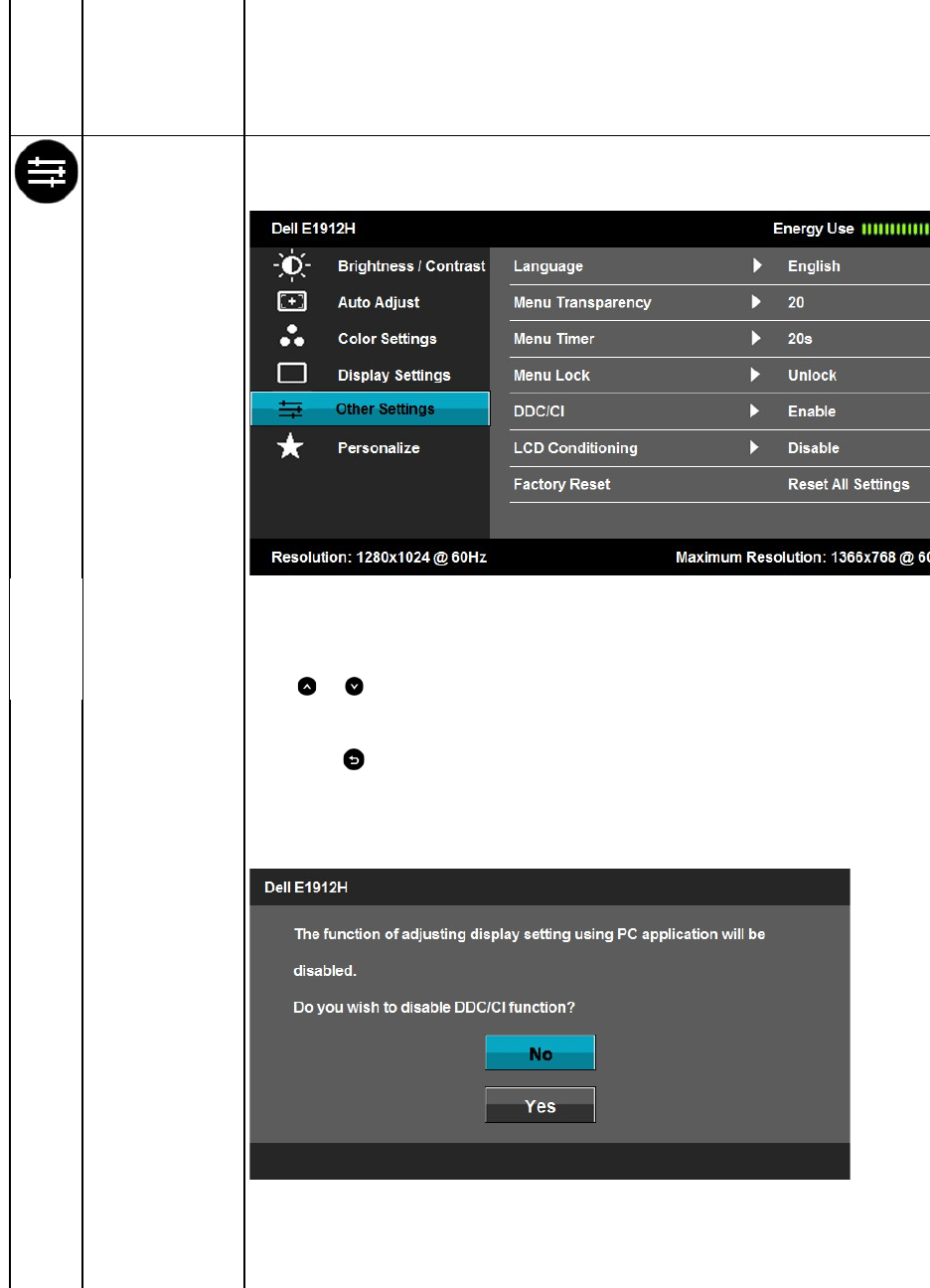The image size is (930, 1288).
Task: Open Color Settings menu item
Action: 387,339
